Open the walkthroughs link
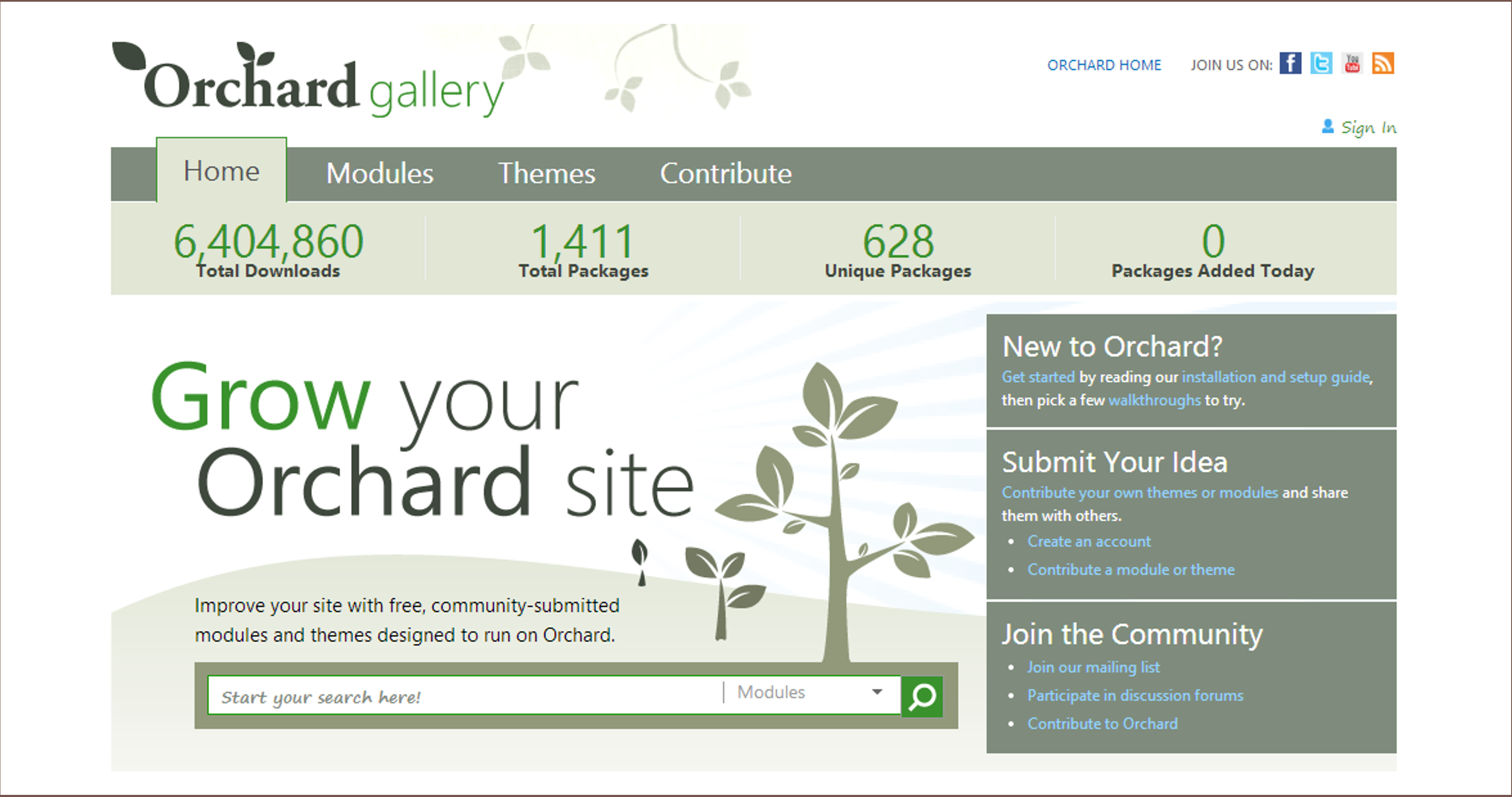This screenshot has height=797, width=1512. tap(1154, 400)
